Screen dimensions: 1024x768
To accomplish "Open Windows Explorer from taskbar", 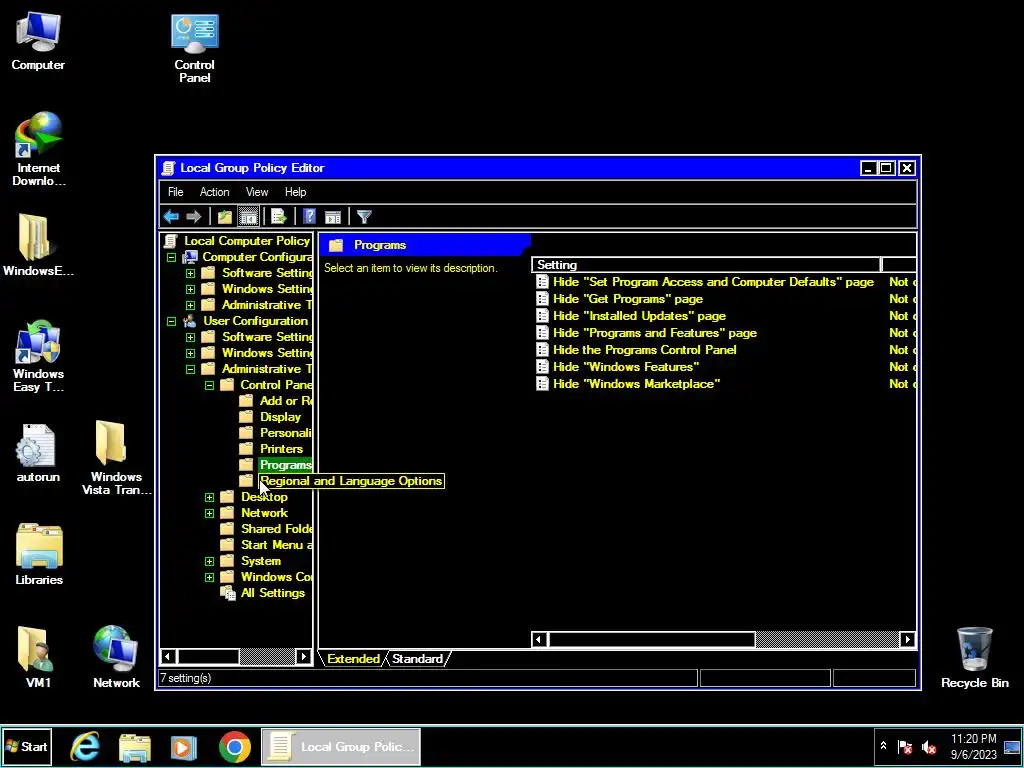I will [135, 746].
